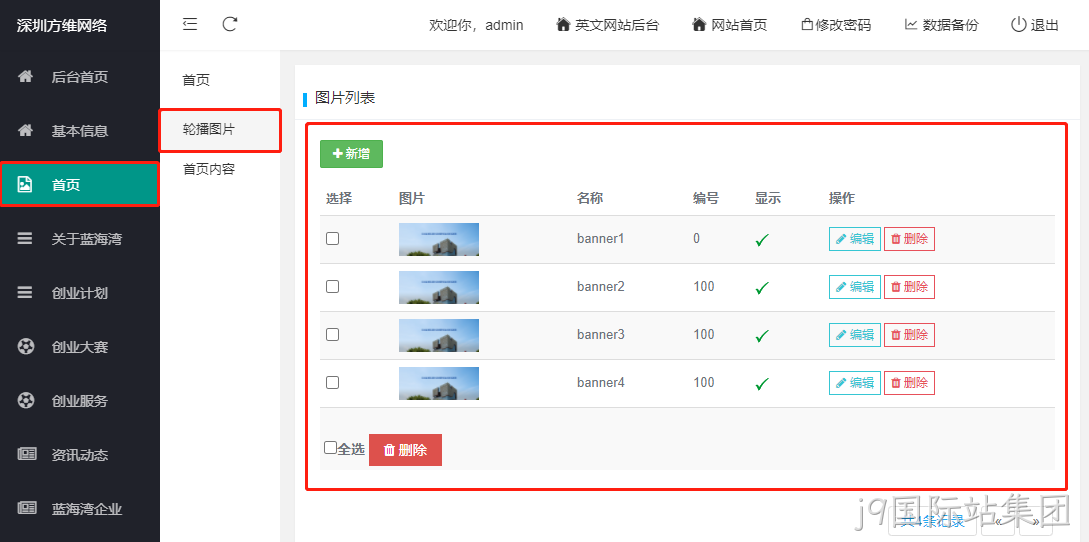This screenshot has height=542, width=1089.
Task: Open 修改密码 in the header
Action: (x=836, y=25)
